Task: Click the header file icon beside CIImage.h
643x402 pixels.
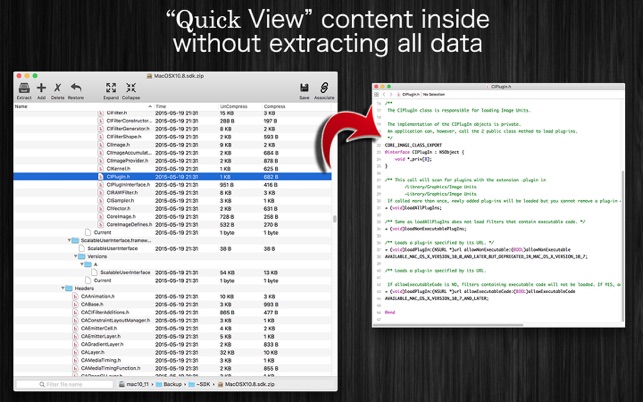Action: point(101,145)
